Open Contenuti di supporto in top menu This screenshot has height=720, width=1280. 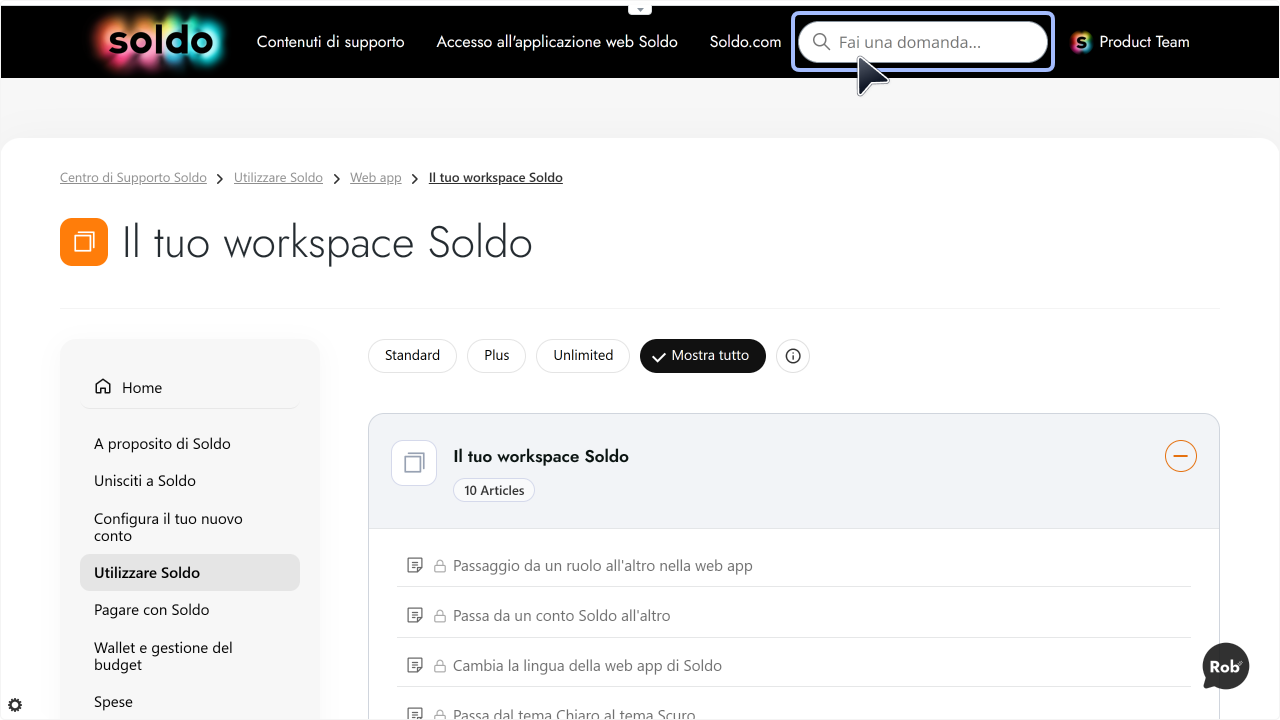pos(331,42)
